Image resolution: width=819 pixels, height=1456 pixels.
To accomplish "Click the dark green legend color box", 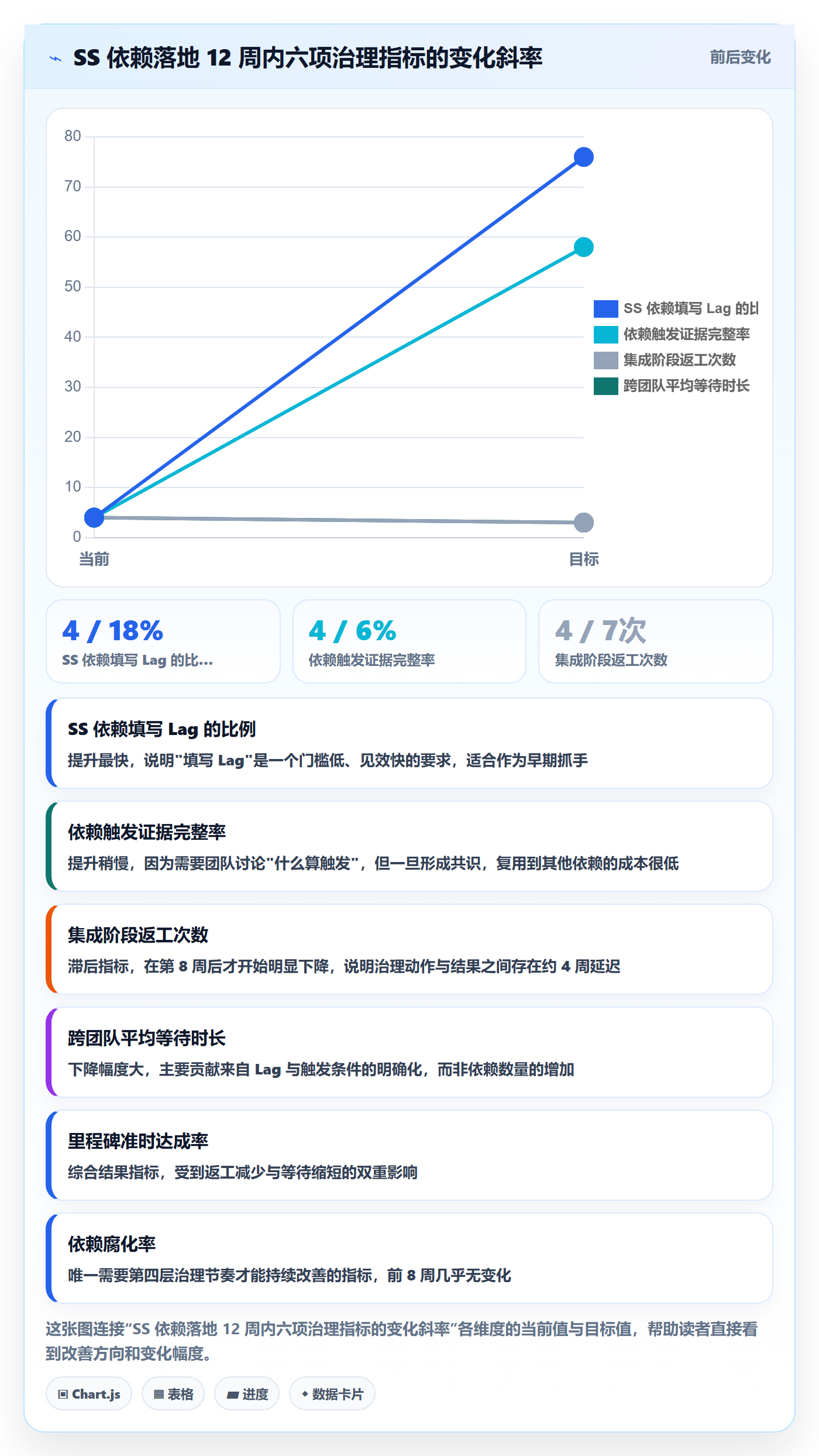I will point(606,386).
